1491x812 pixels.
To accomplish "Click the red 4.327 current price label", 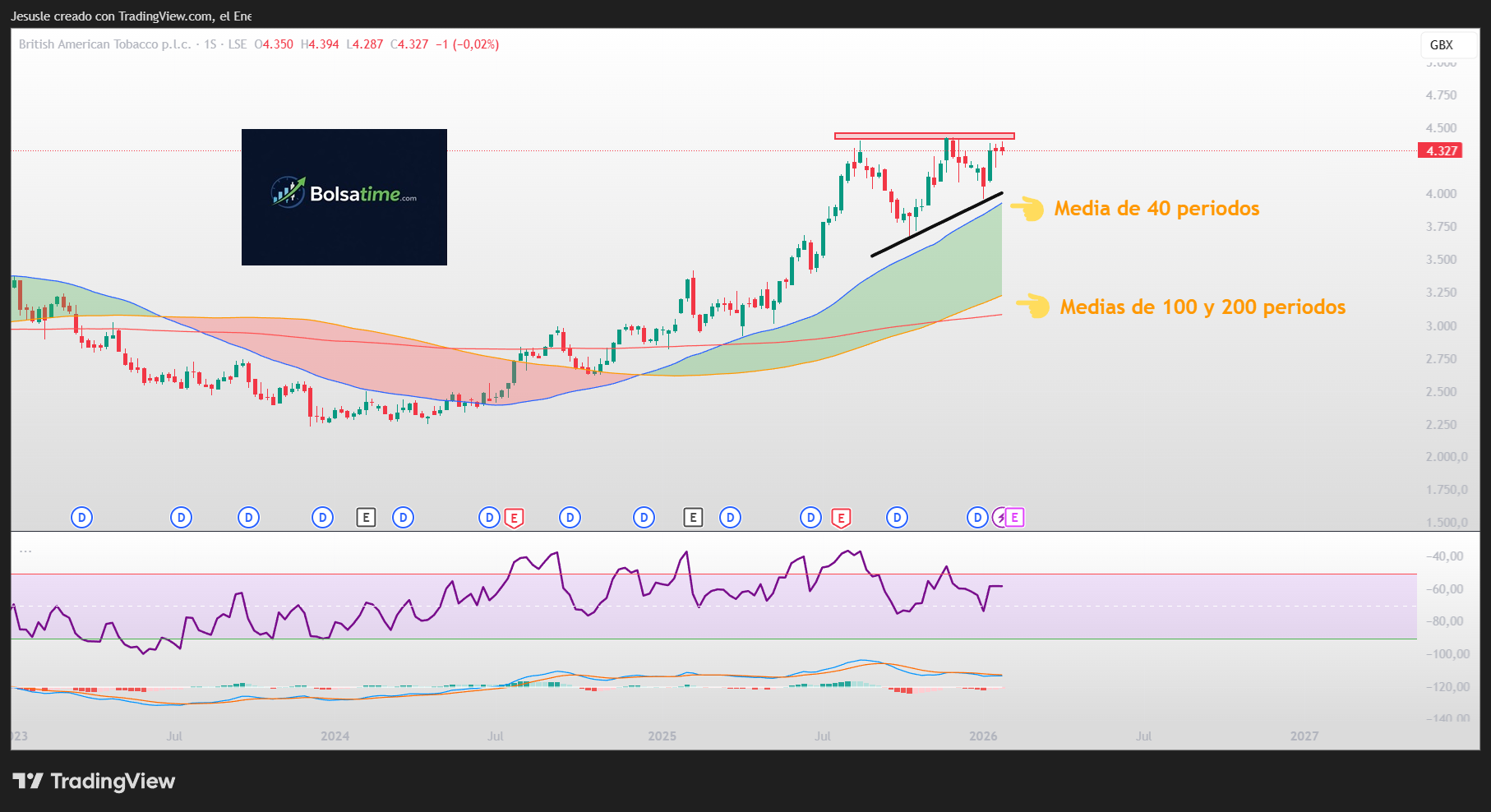I will pos(1441,150).
